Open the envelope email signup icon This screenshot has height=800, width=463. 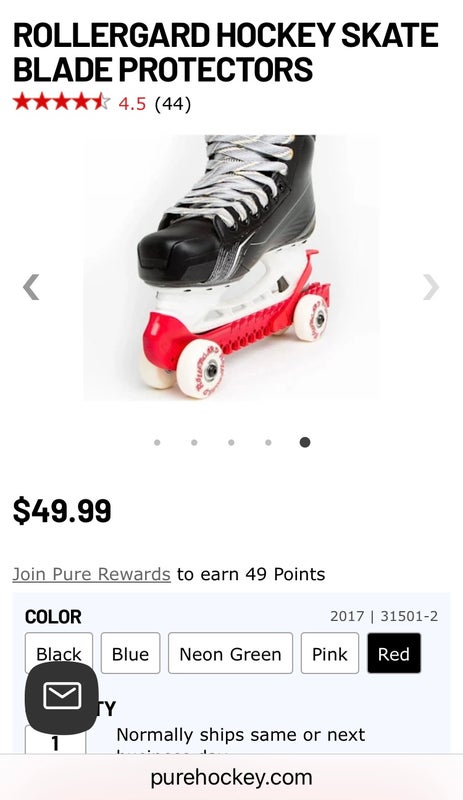click(x=62, y=697)
